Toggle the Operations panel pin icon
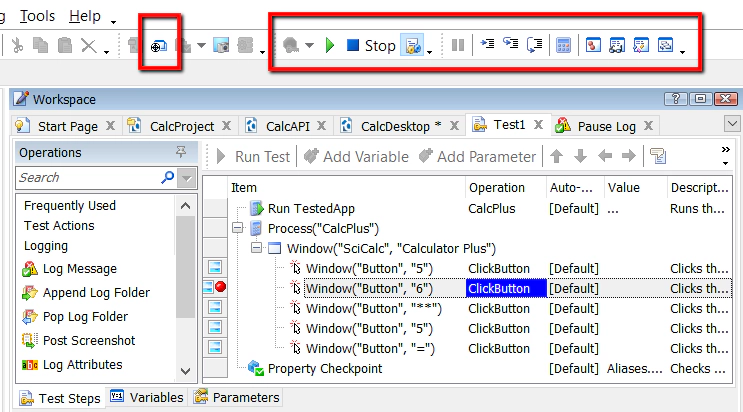The height and width of the screenshot is (412, 743). pyautogui.click(x=181, y=152)
